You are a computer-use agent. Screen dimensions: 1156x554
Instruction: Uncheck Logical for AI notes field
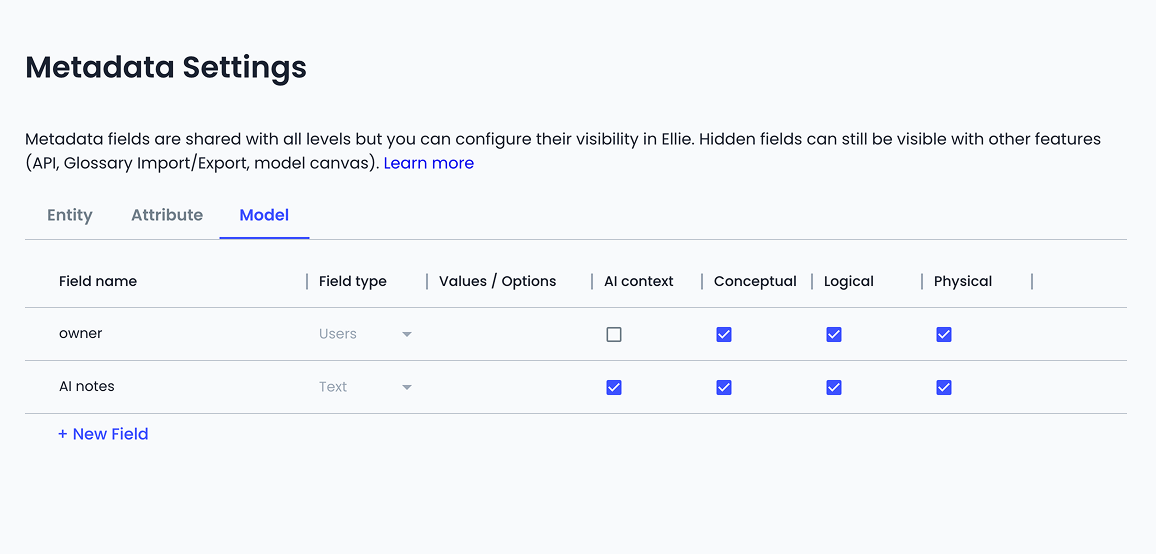point(833,387)
